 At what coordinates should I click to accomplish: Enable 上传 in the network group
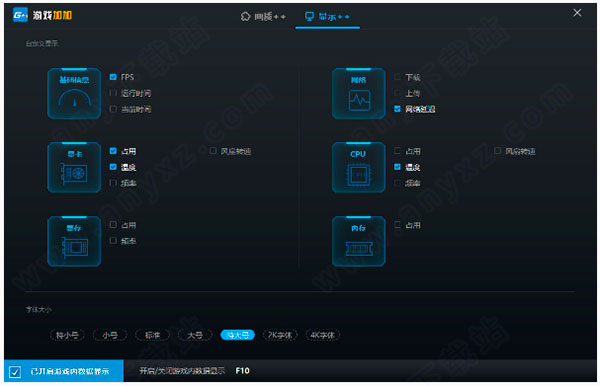pyautogui.click(x=397, y=93)
